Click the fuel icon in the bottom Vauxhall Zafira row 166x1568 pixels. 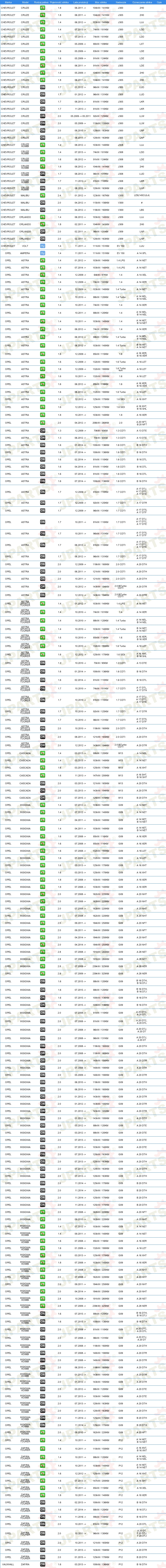click(43, 1564)
